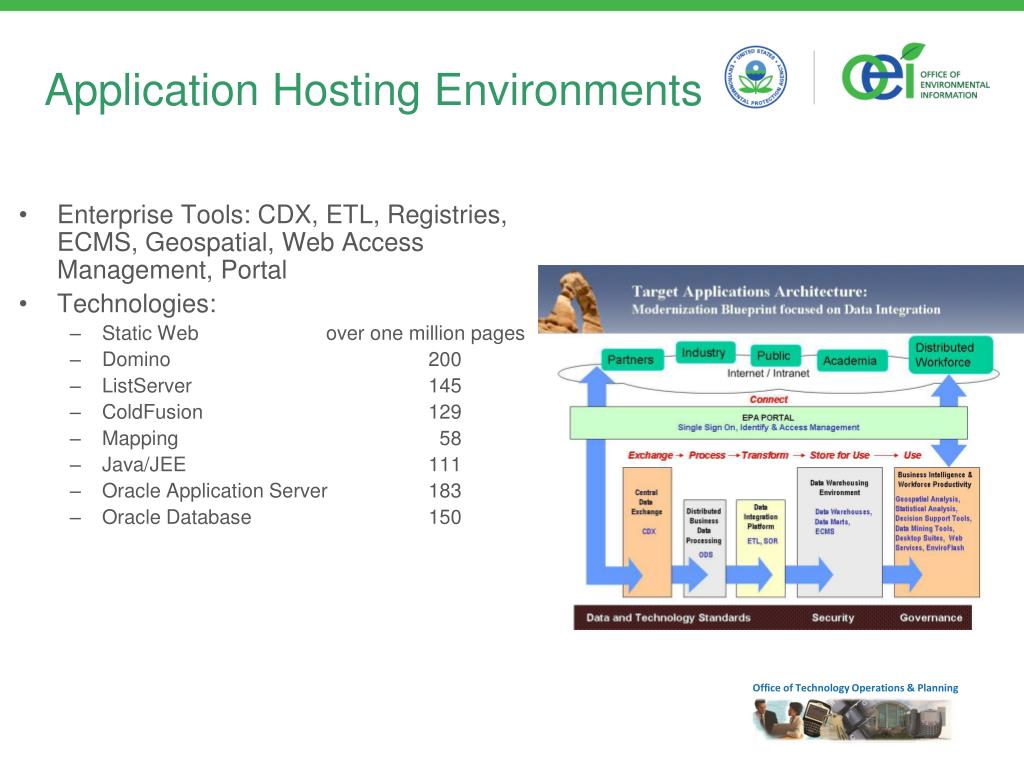This screenshot has width=1024, height=768.
Task: Select the 'Oracle Database' row
Action: click(176, 517)
